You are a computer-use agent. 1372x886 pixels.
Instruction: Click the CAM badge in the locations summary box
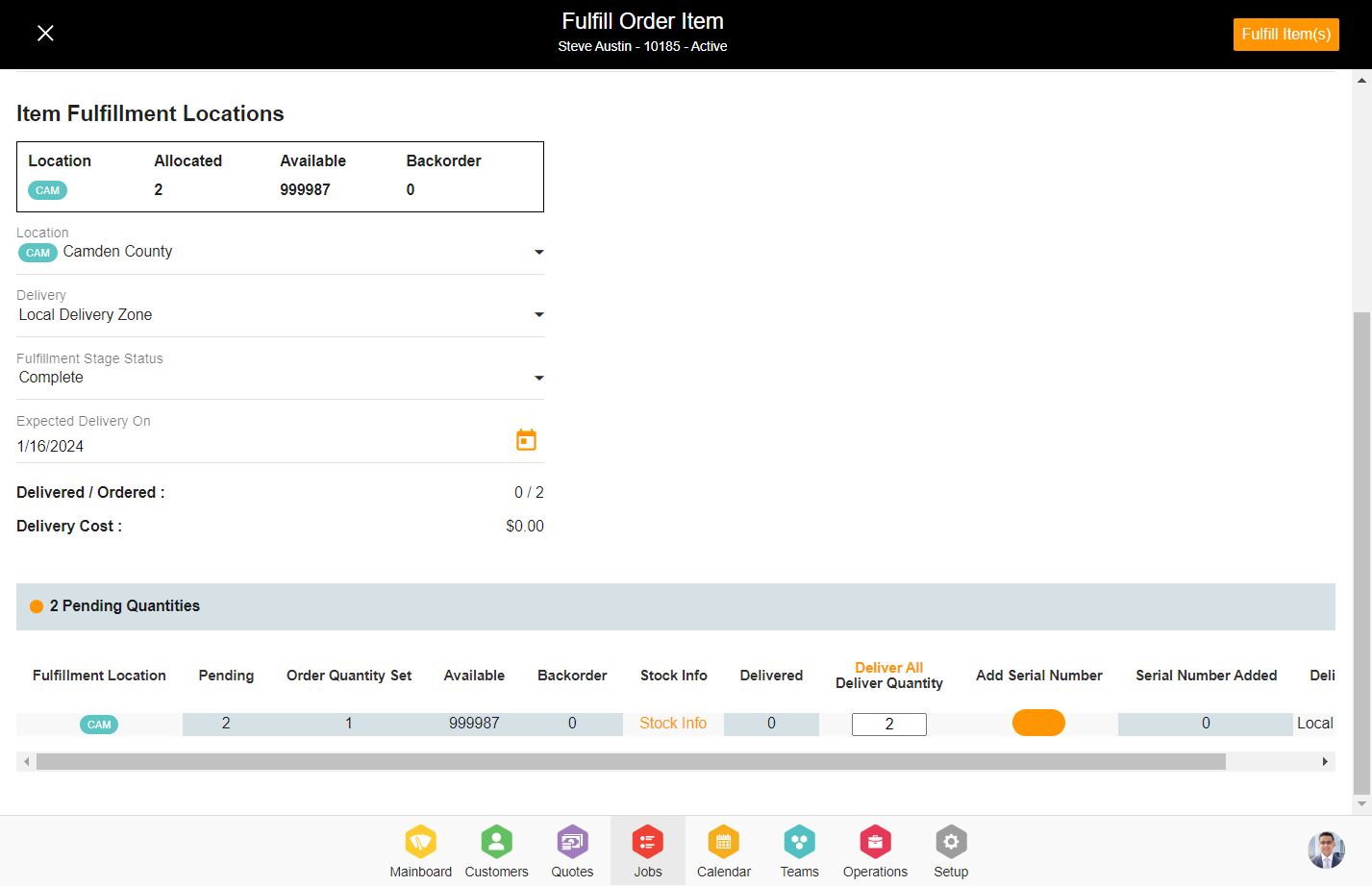point(47,190)
